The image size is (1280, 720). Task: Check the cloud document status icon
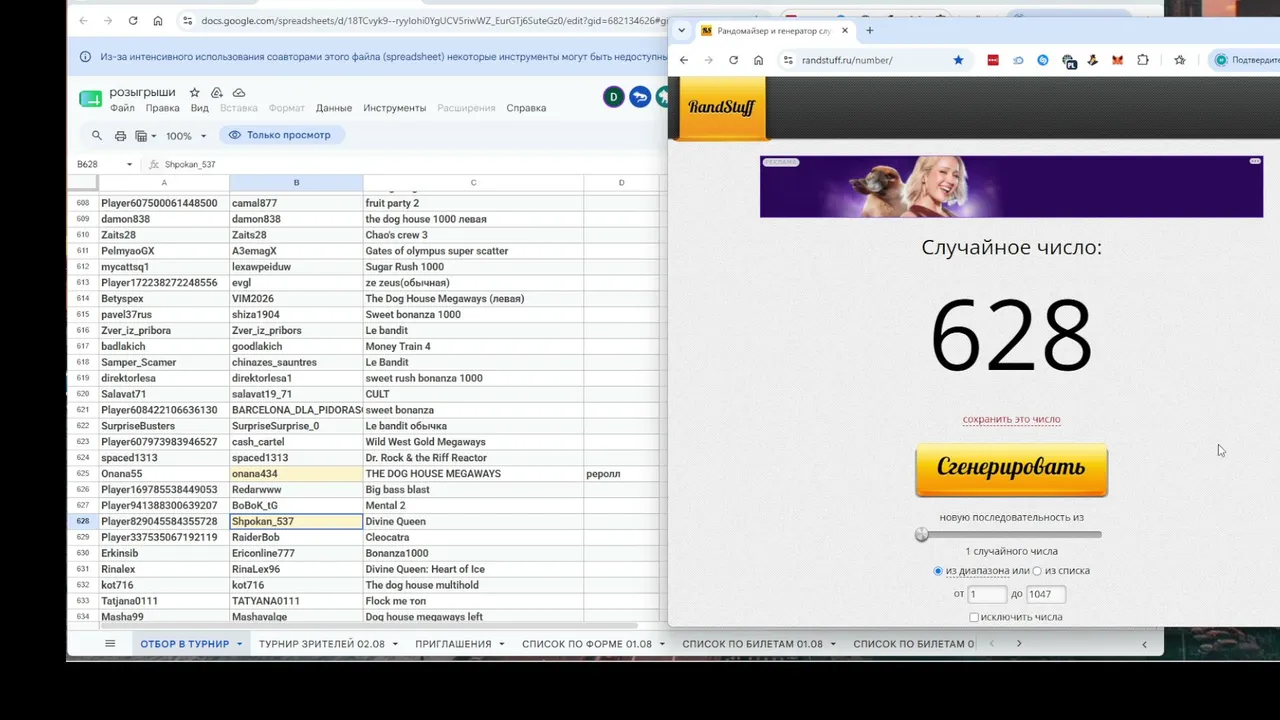tap(239, 92)
